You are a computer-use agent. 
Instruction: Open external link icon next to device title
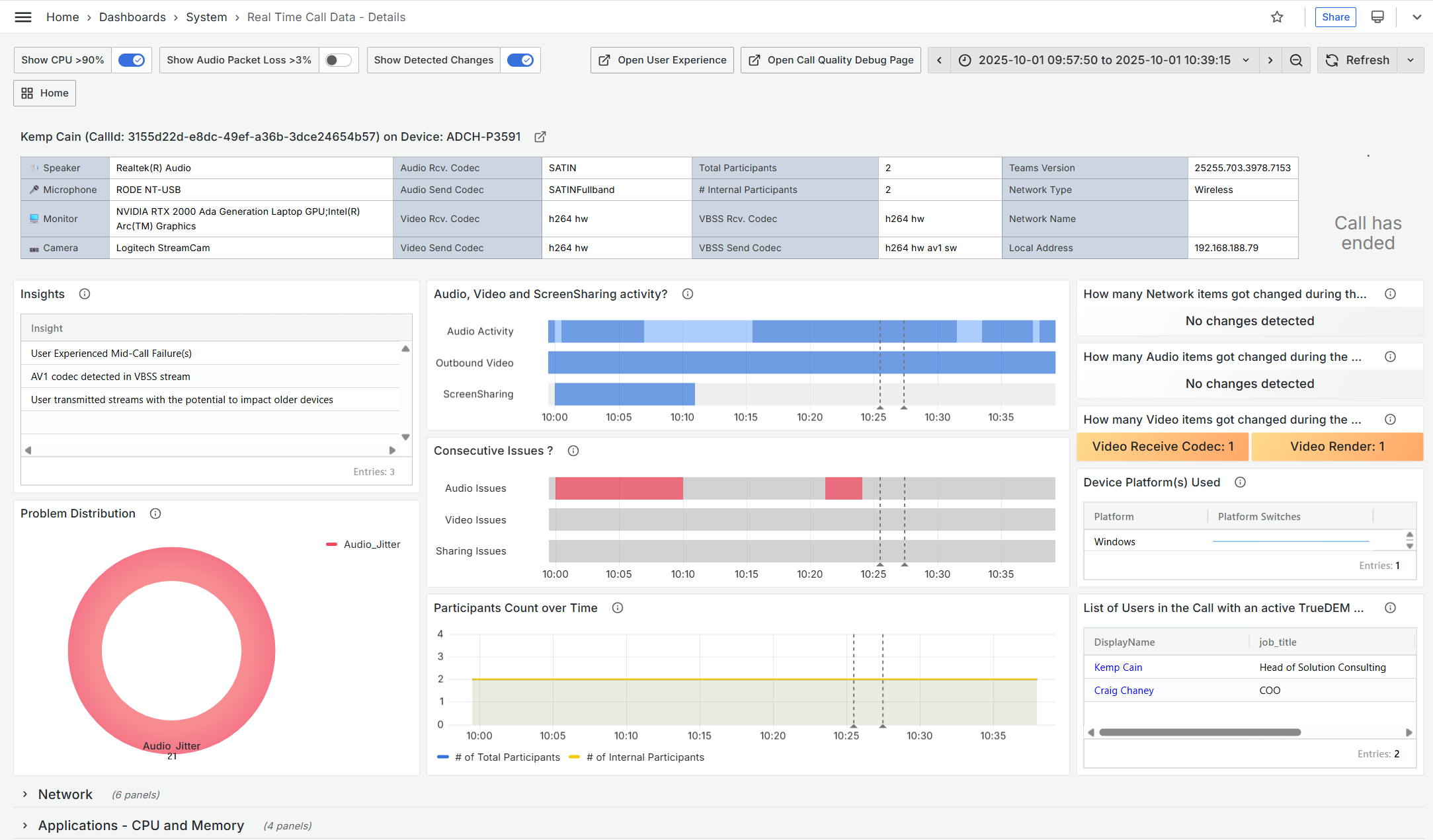point(540,137)
